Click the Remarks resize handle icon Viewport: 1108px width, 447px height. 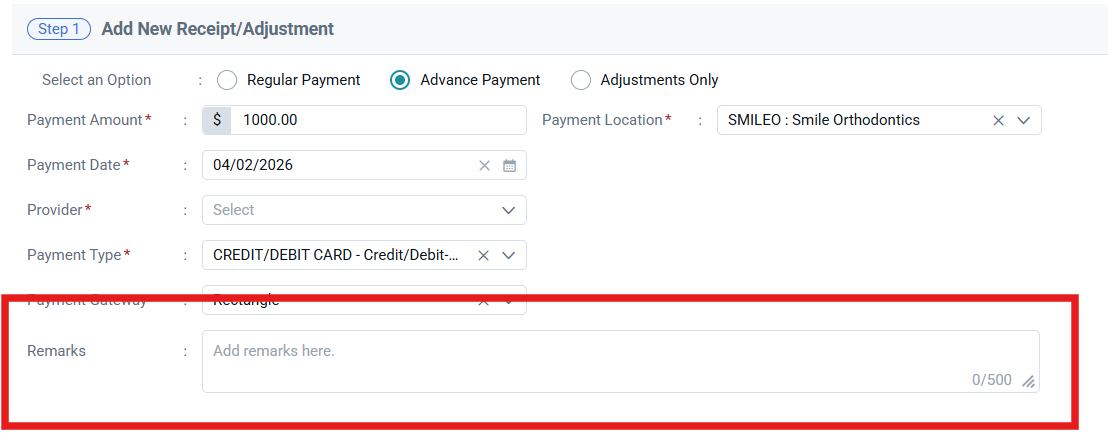(x=1028, y=381)
